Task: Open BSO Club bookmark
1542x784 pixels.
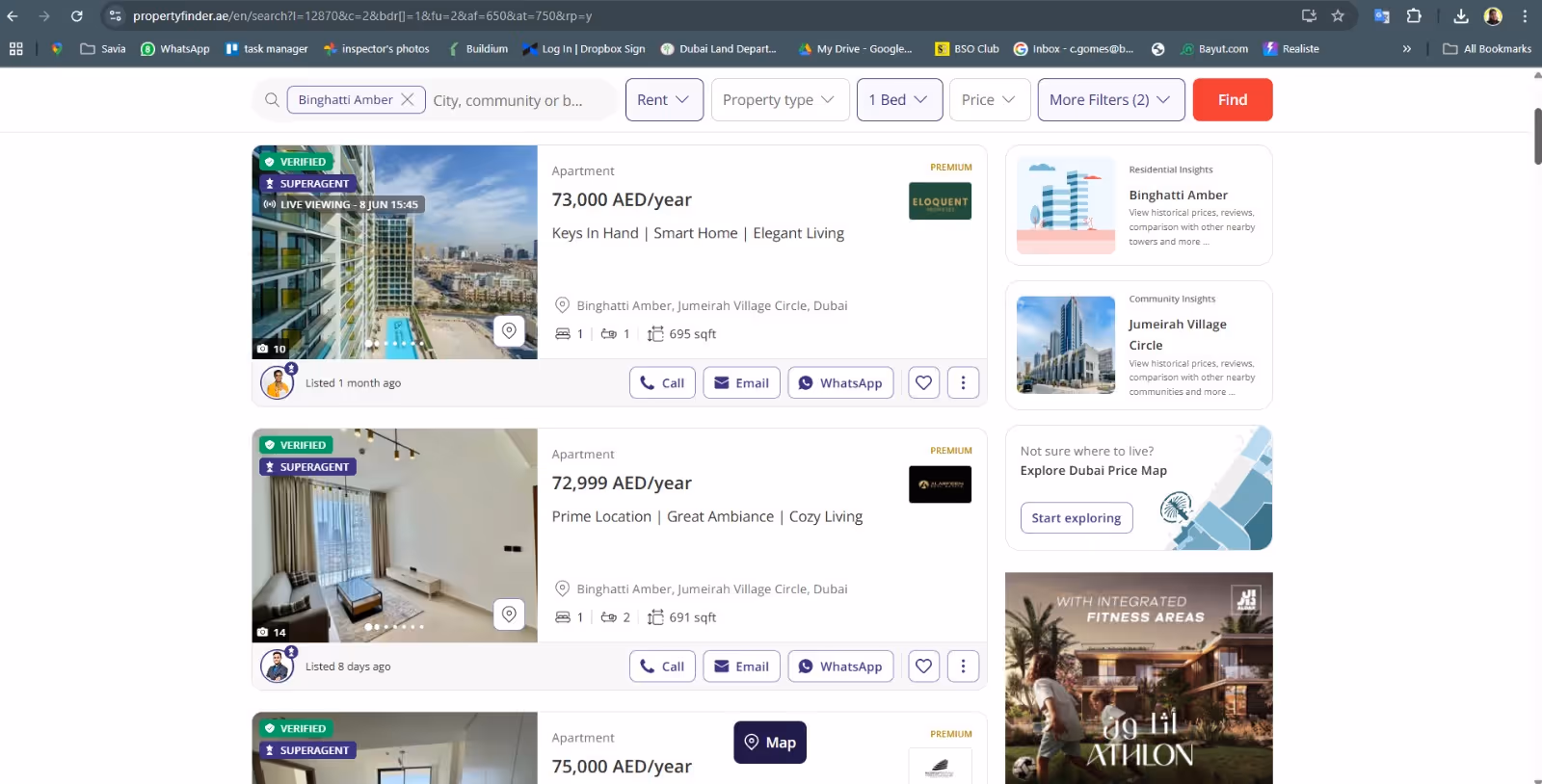Action: tap(967, 48)
